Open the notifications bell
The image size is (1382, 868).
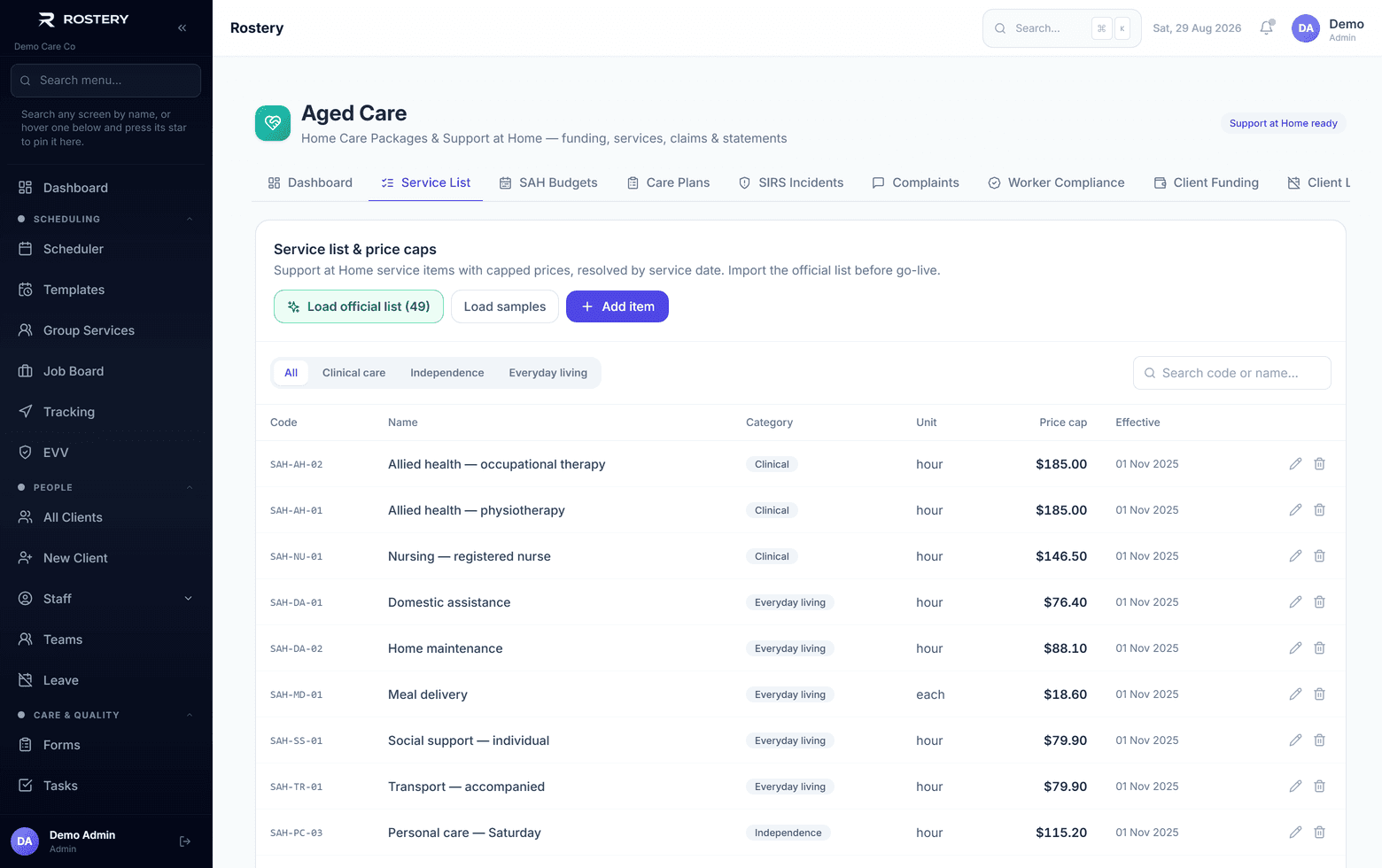1267,28
